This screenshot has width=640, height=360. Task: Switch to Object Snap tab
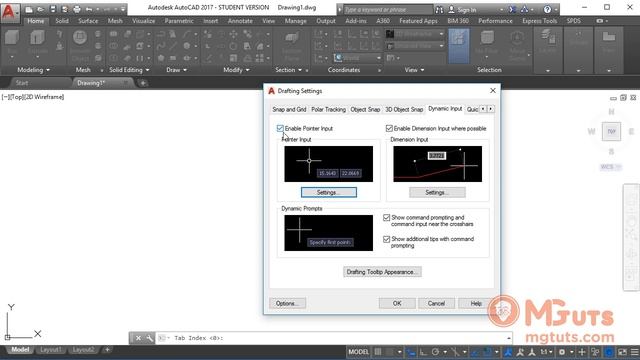(365, 109)
